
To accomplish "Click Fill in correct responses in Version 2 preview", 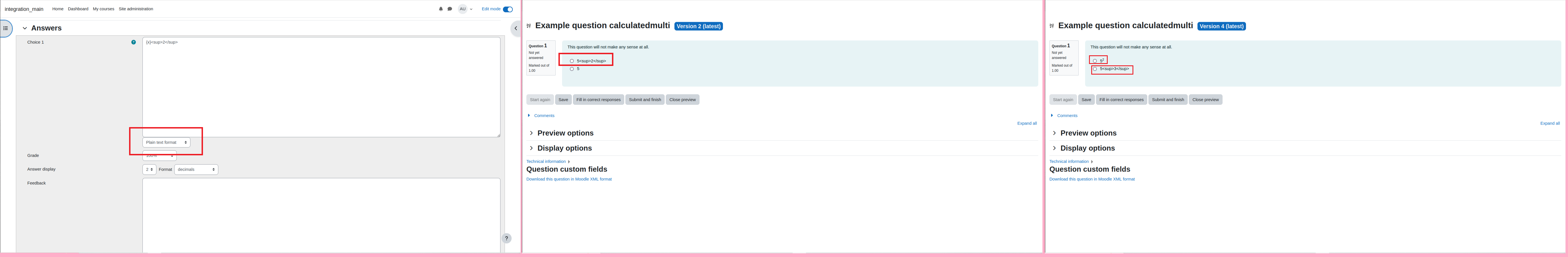I will (598, 99).
